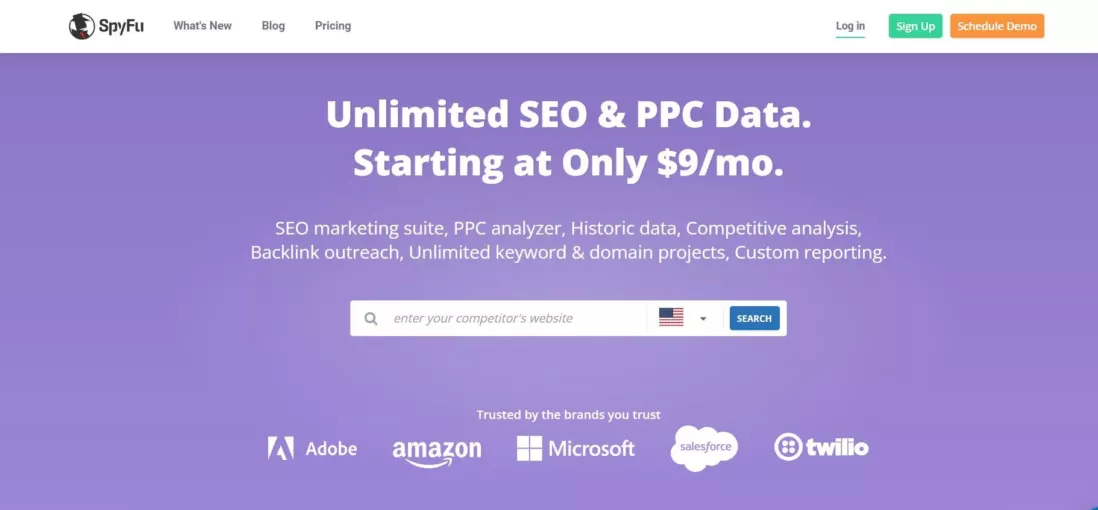Click the Twilio circular logo icon
The height and width of the screenshot is (510, 1098).
coord(789,447)
